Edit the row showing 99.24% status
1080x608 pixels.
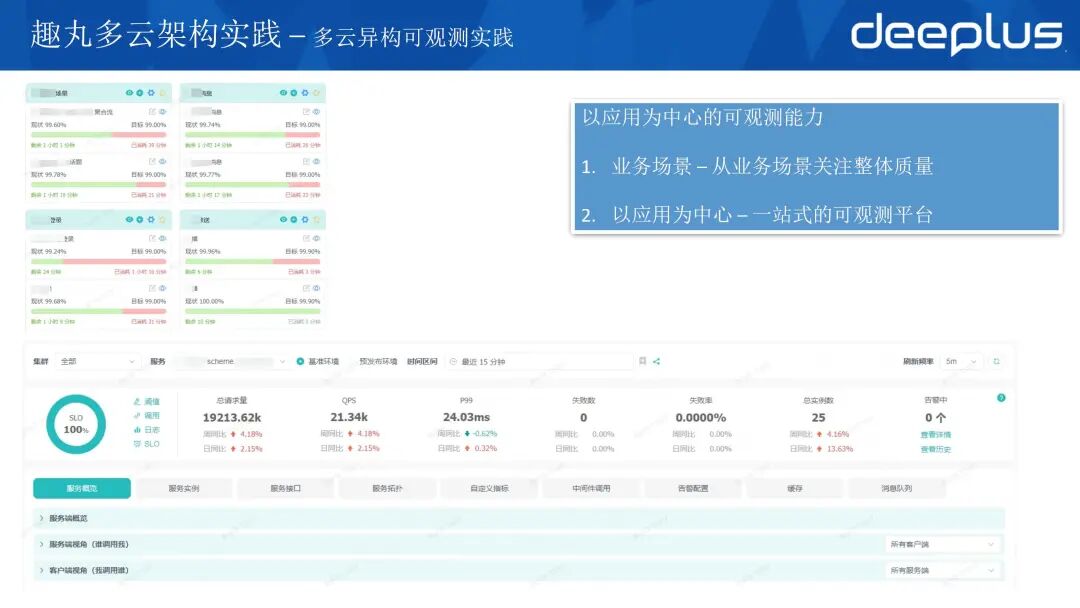point(152,238)
